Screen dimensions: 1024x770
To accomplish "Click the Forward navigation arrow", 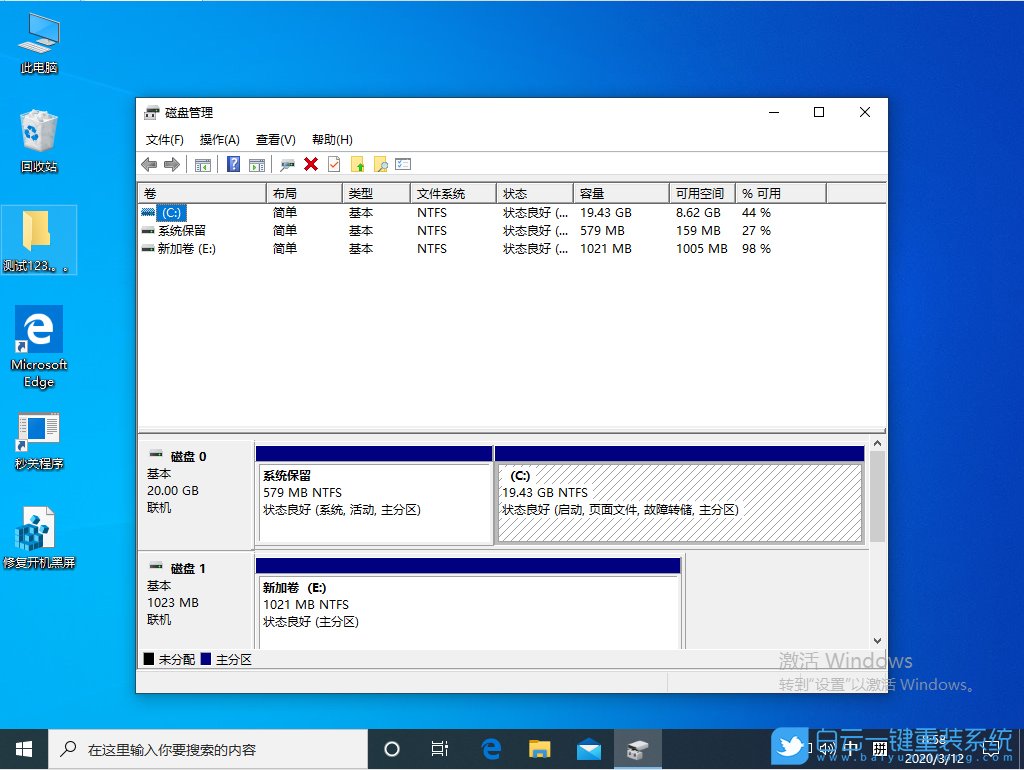I will 172,164.
